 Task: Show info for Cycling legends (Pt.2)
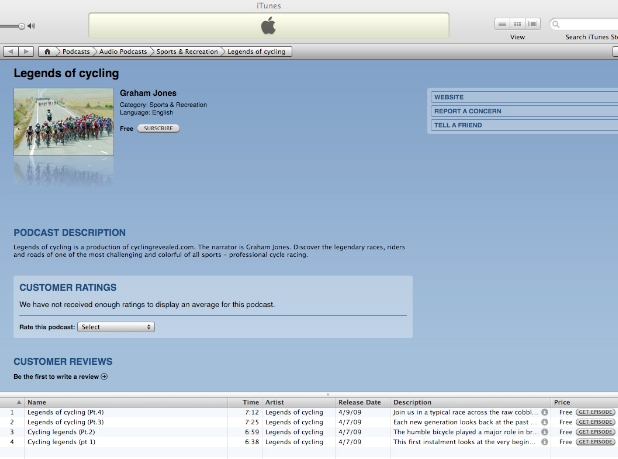click(x=545, y=432)
